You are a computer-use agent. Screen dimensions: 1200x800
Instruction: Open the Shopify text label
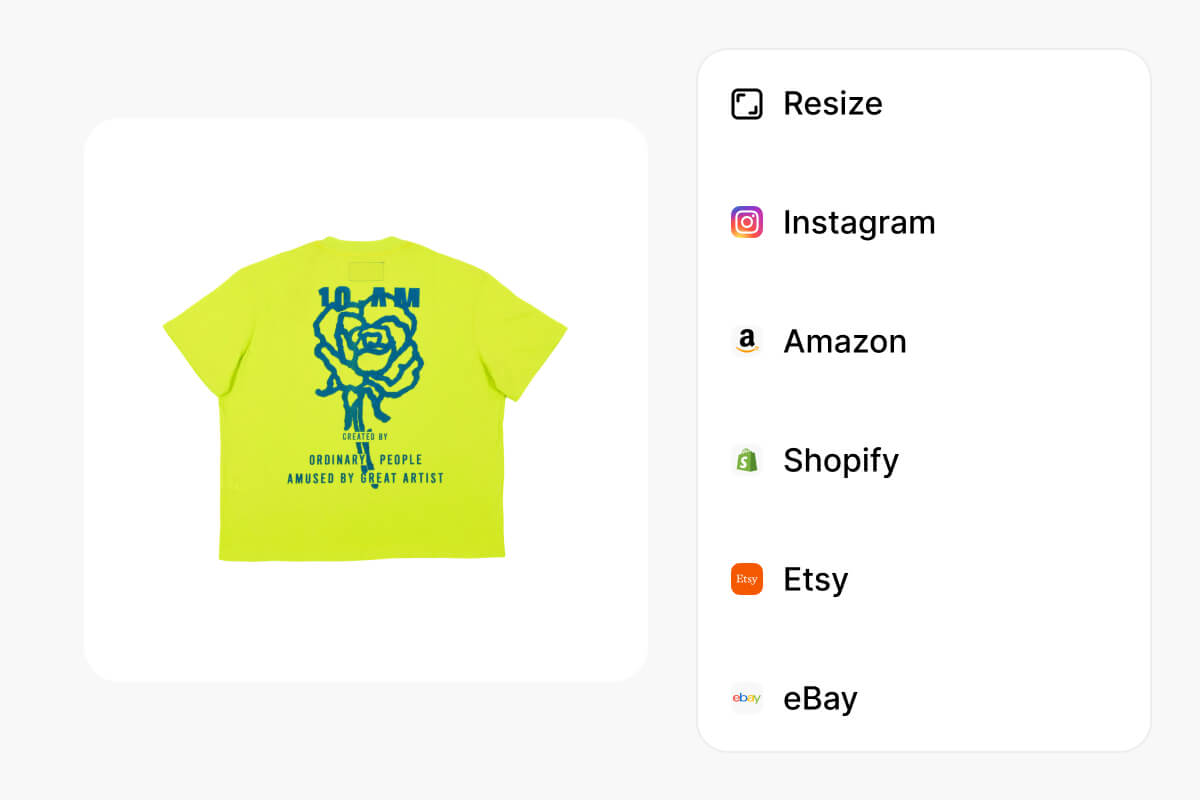(840, 460)
